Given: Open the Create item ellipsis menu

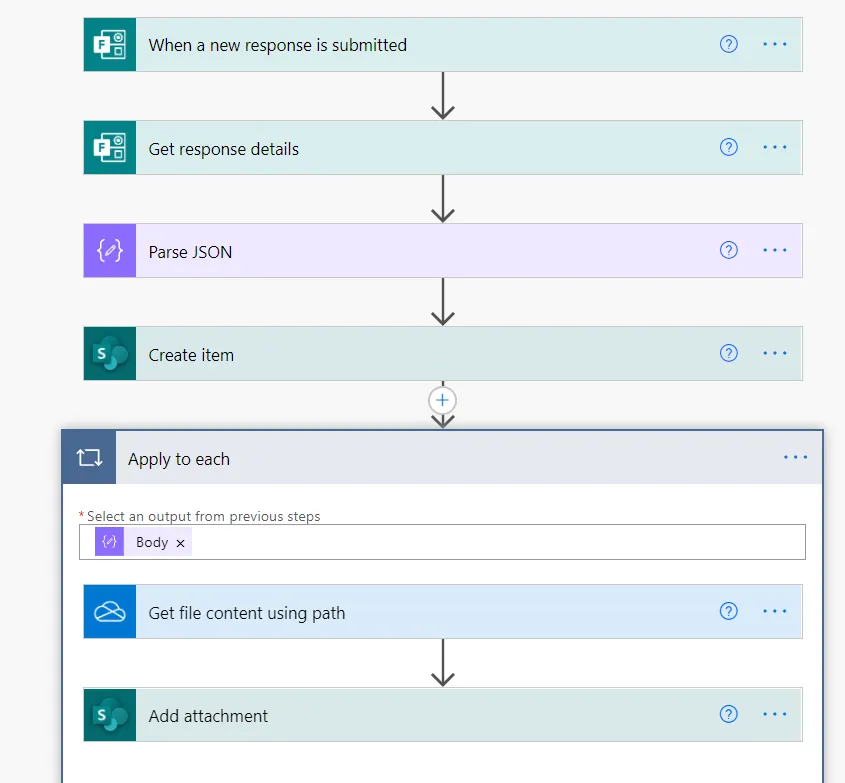Looking at the screenshot, I should point(775,353).
